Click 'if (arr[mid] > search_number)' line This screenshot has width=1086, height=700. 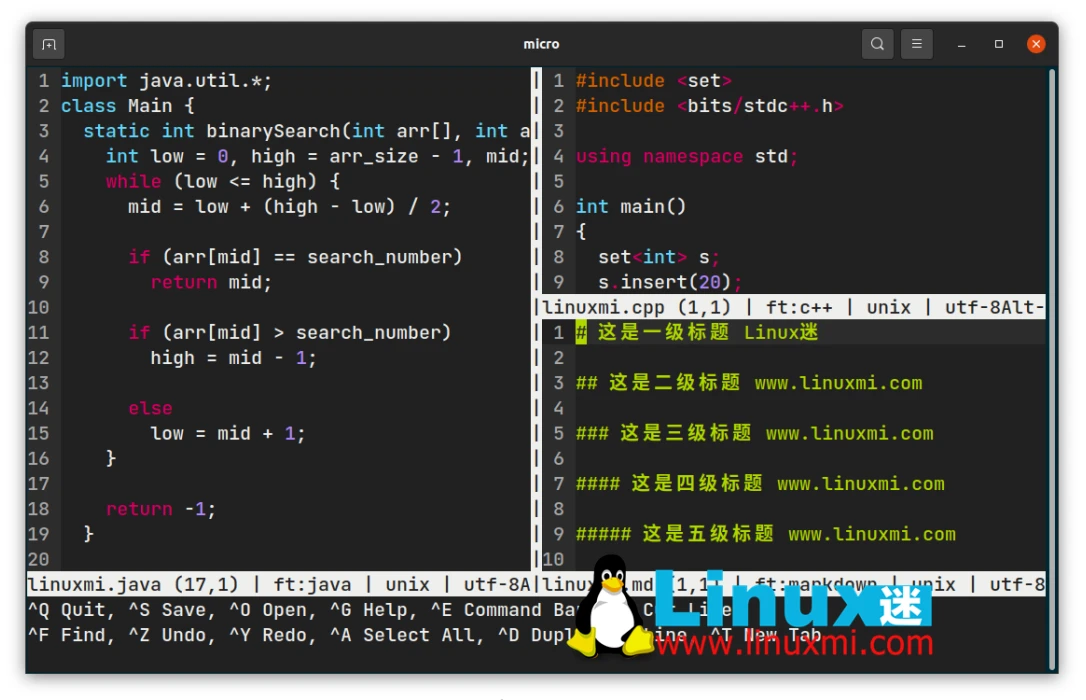pyautogui.click(x=290, y=332)
